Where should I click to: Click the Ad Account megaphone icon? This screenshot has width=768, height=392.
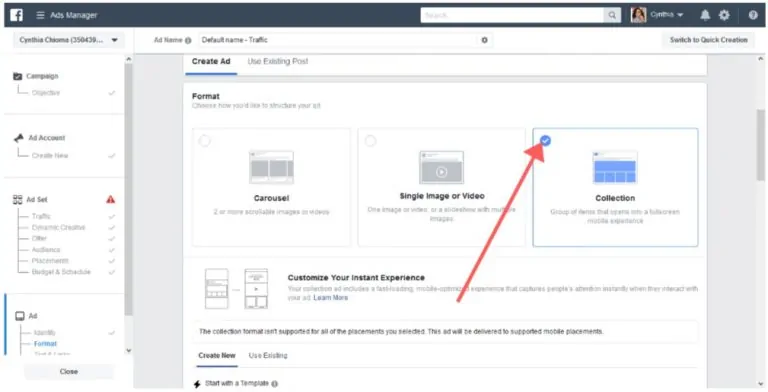tap(19, 138)
